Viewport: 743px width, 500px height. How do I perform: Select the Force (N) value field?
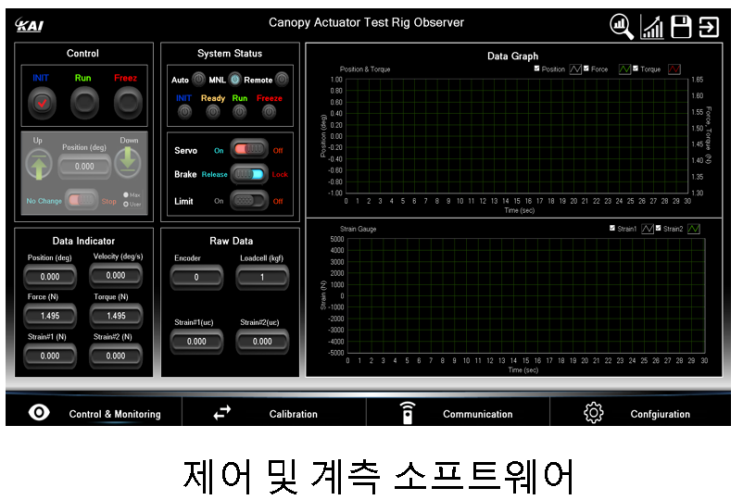click(x=50, y=316)
